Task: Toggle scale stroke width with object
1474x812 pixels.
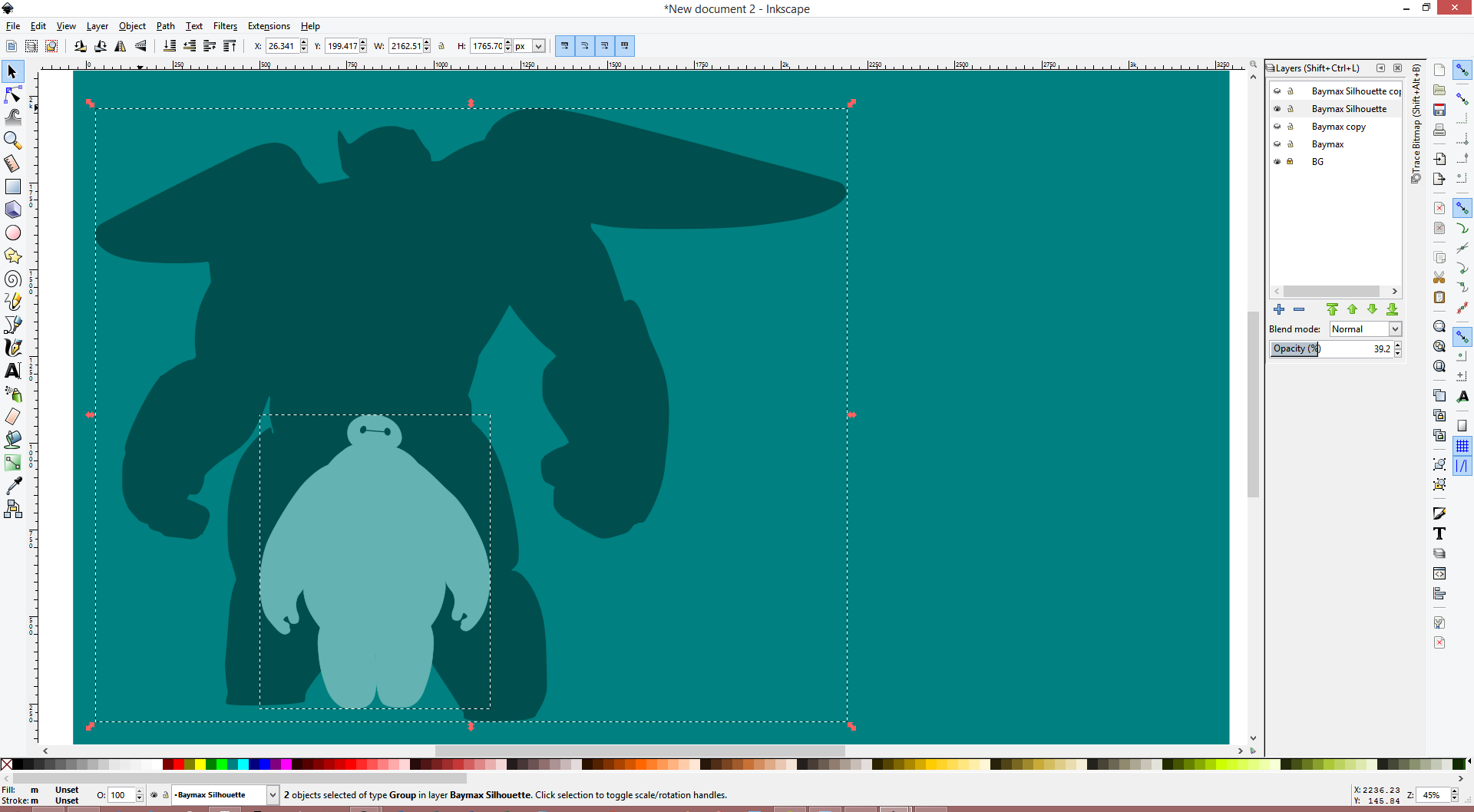Action: 564,46
